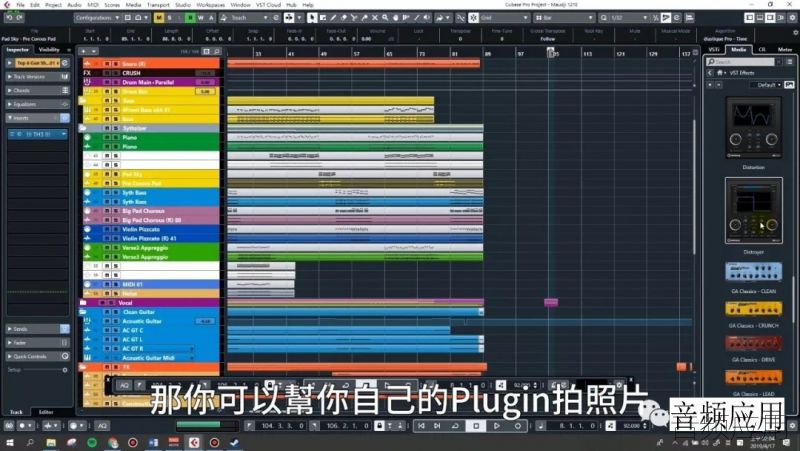Toggle global Mute state M button
This screenshot has height=451, width=800.
click(x=159, y=17)
